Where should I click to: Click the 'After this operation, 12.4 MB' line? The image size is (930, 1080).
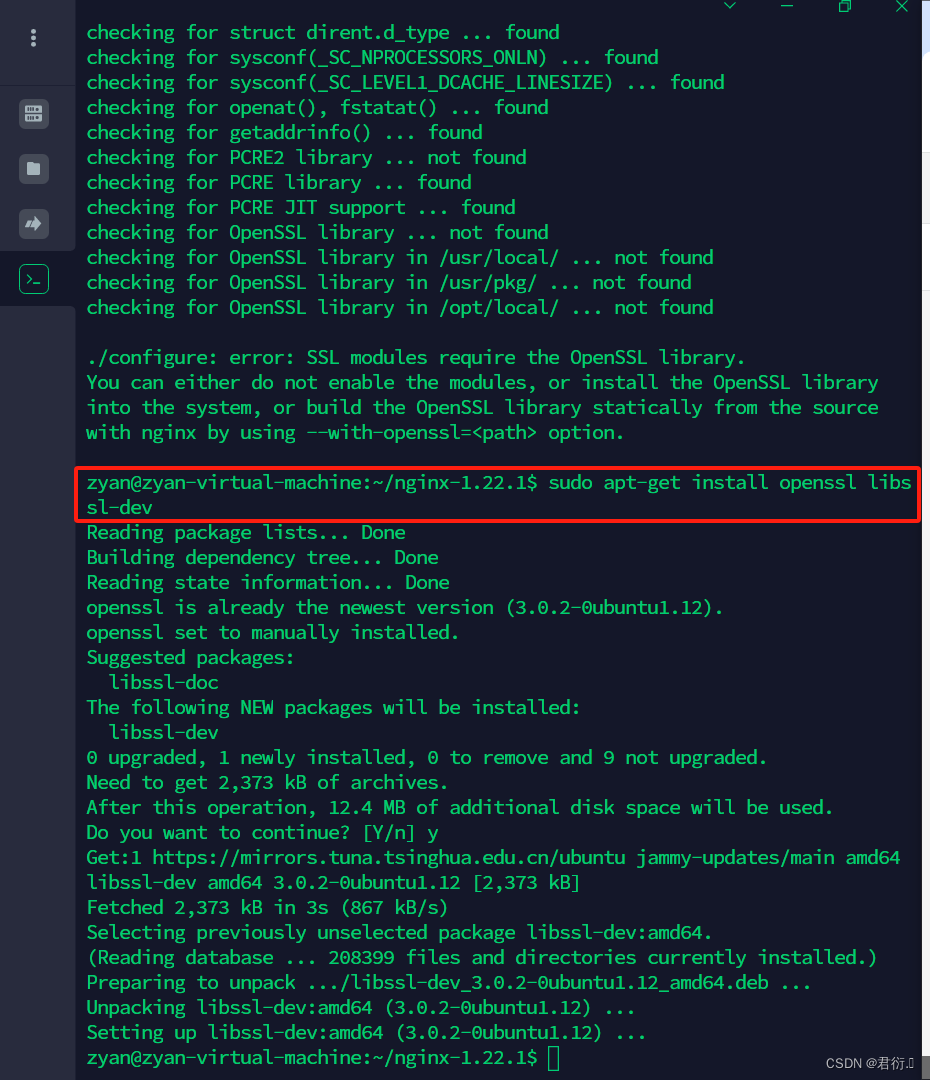point(459,807)
